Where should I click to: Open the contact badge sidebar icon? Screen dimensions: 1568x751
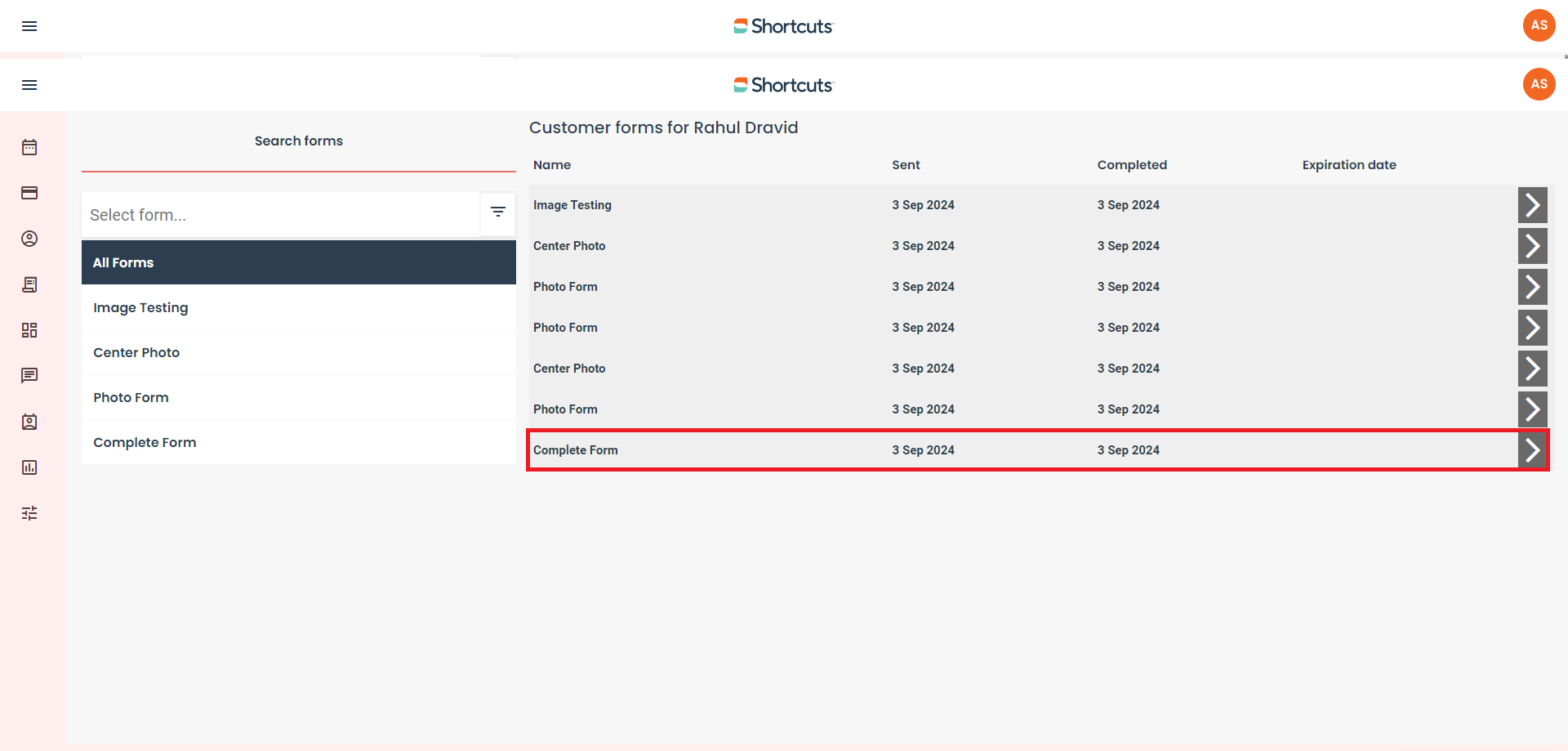29,422
